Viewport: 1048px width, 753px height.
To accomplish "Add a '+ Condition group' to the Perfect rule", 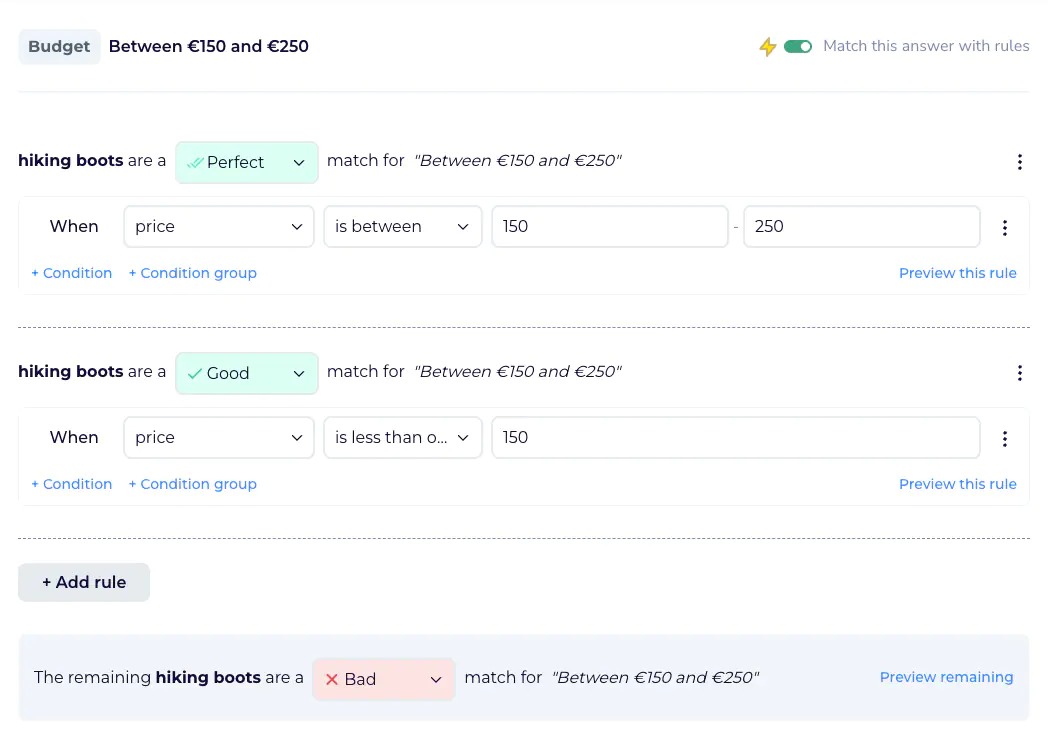I will (192, 273).
